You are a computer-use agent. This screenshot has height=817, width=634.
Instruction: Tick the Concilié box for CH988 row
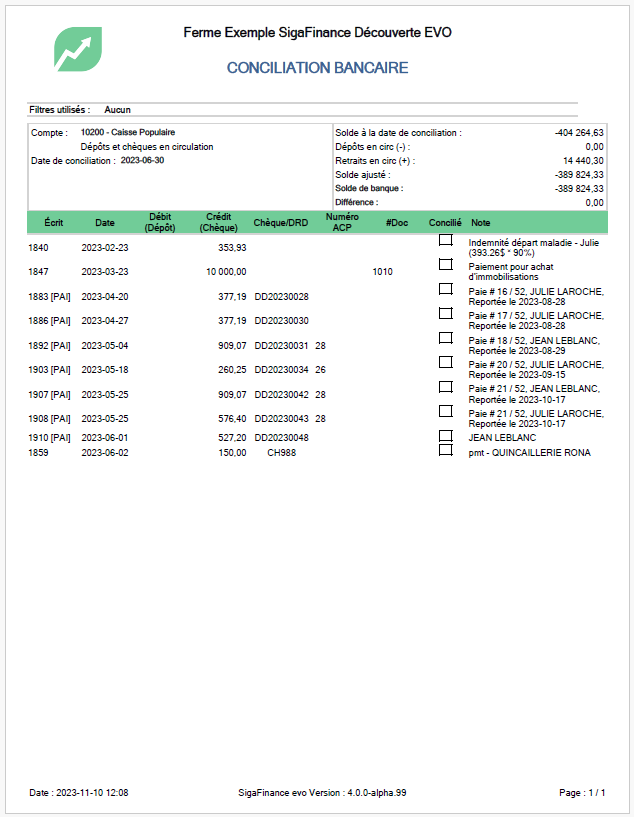pos(445,450)
